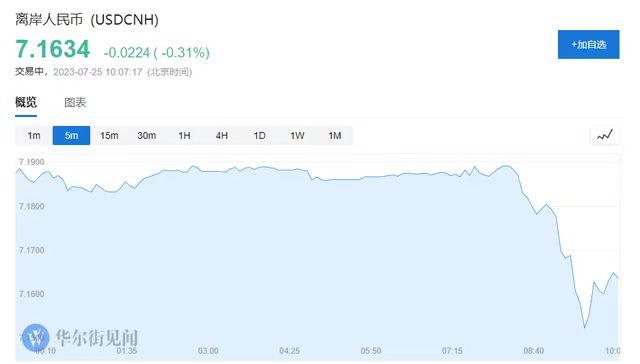This screenshot has width=640, height=364.
Task: Click the 离岸人民币 (USDCNH) title
Action: click(87, 20)
